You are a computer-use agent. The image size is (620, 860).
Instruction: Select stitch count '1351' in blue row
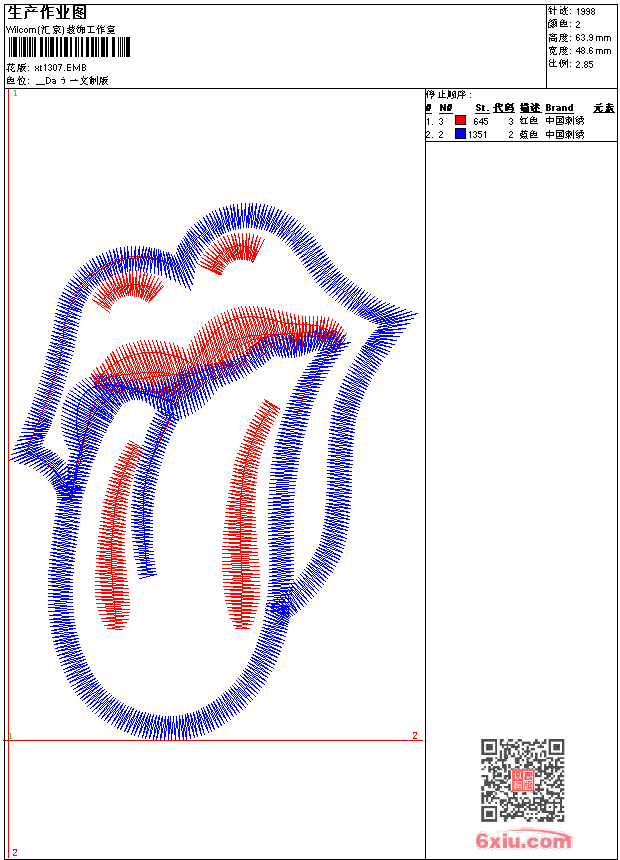pyautogui.click(x=478, y=134)
